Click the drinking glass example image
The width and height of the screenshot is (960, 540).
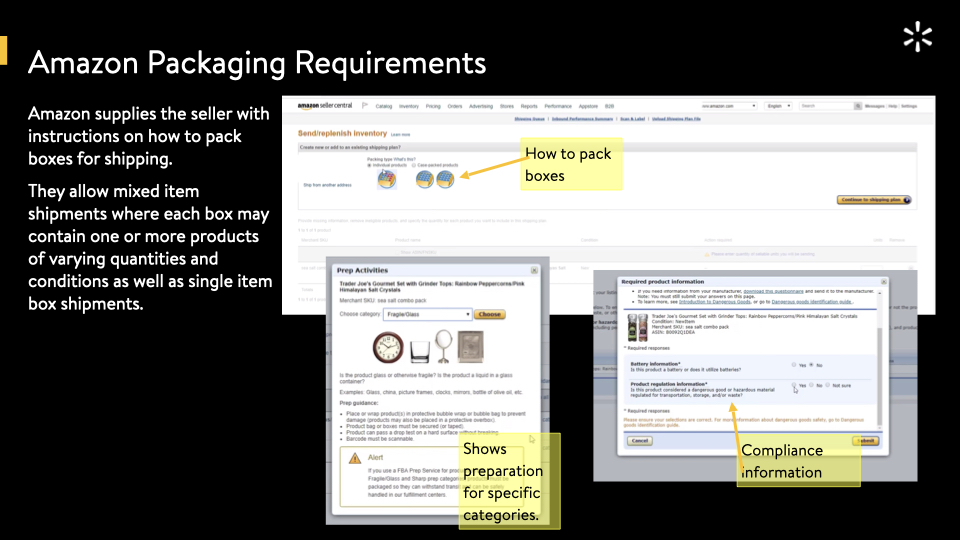[419, 351]
